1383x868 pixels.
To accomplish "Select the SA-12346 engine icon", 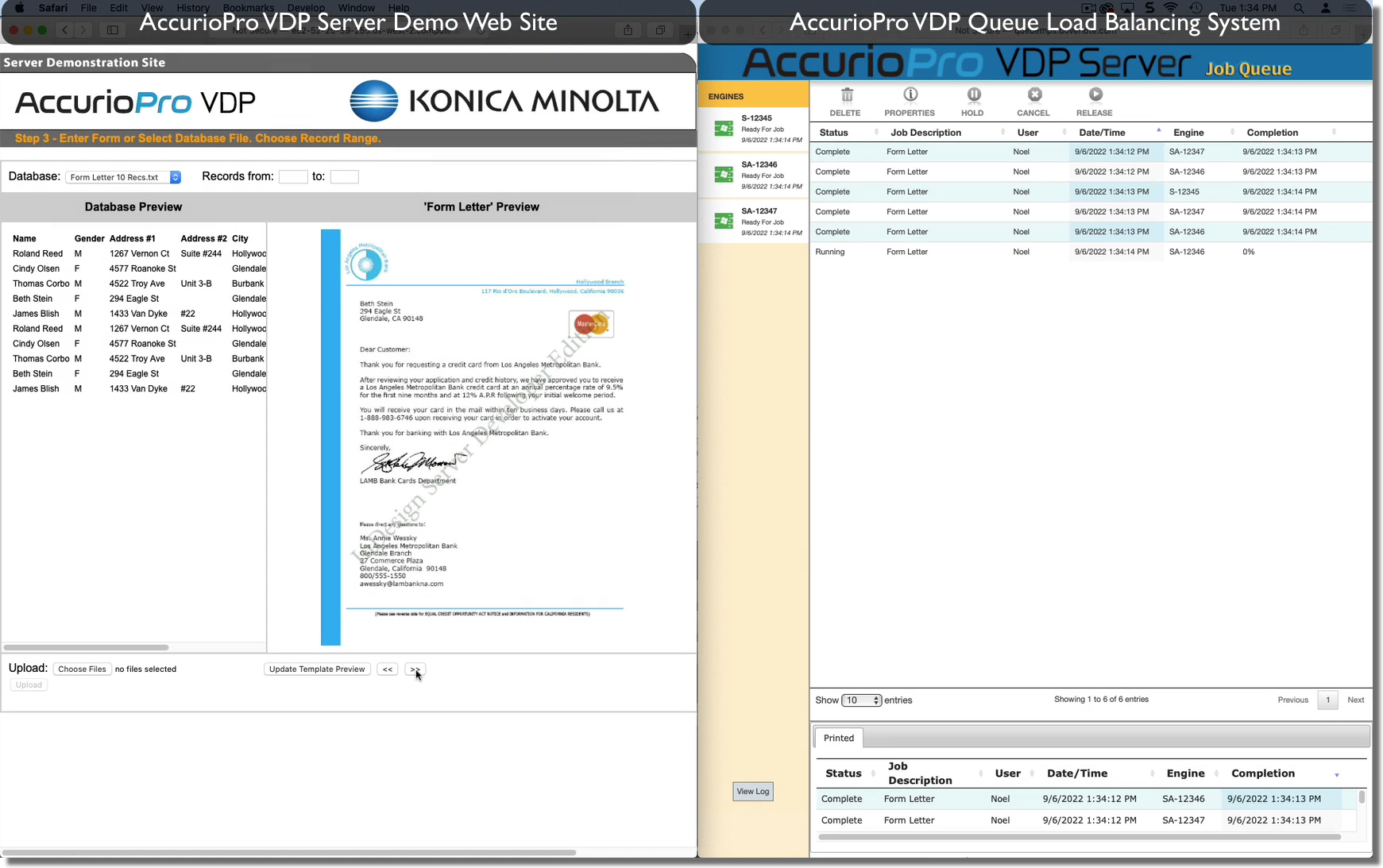I will [724, 175].
